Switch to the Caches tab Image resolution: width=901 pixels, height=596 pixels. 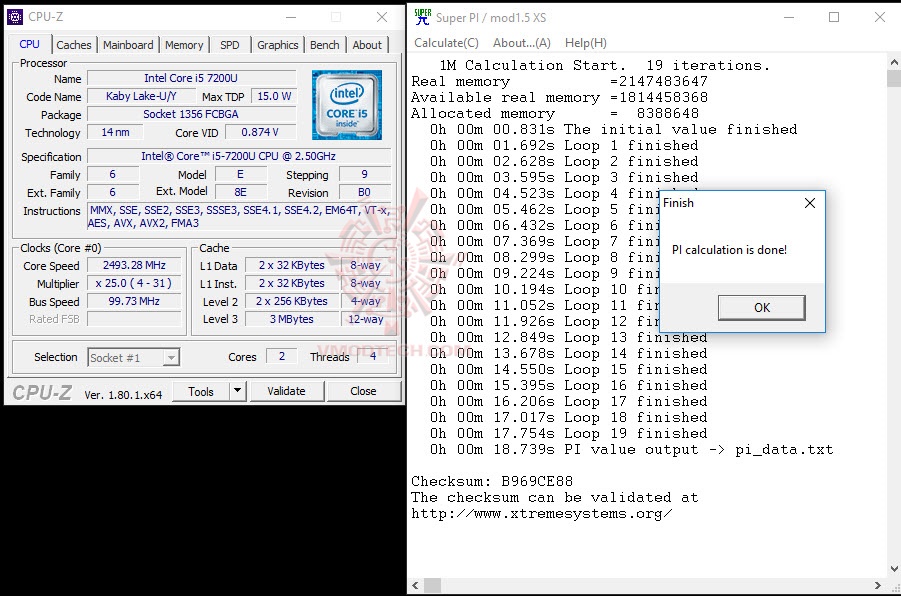pos(74,45)
